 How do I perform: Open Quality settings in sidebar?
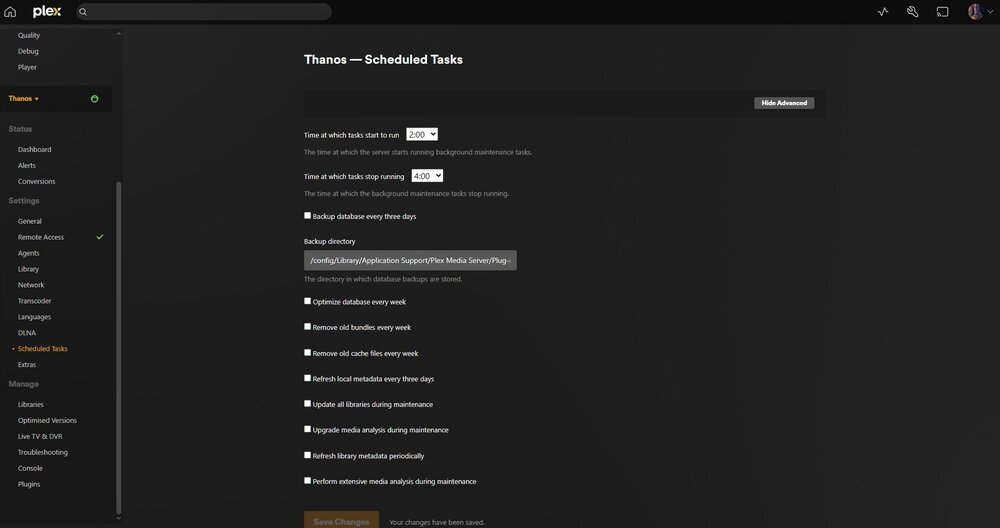click(x=29, y=36)
